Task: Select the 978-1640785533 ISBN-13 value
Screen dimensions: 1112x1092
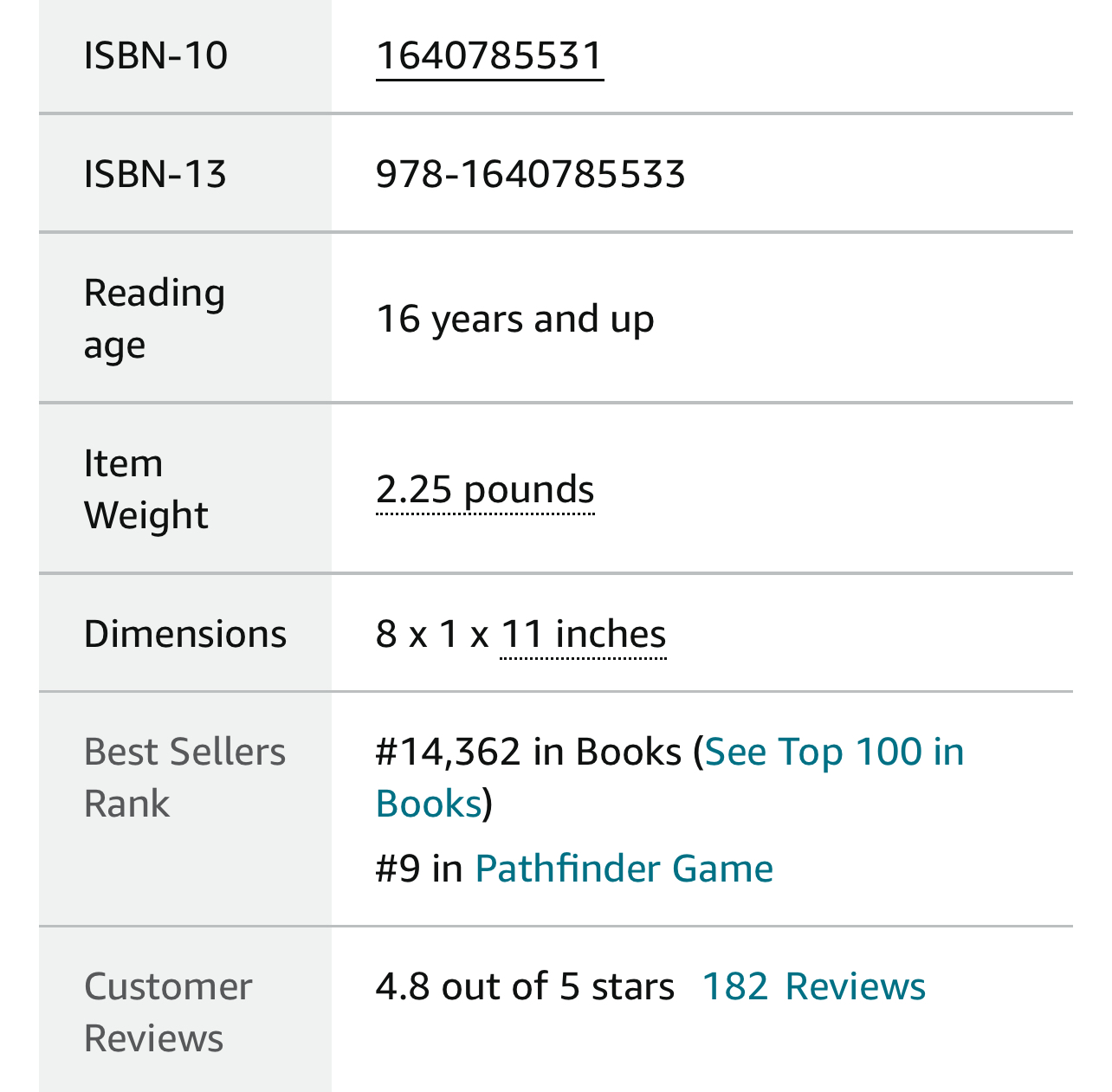Action: tap(530, 174)
